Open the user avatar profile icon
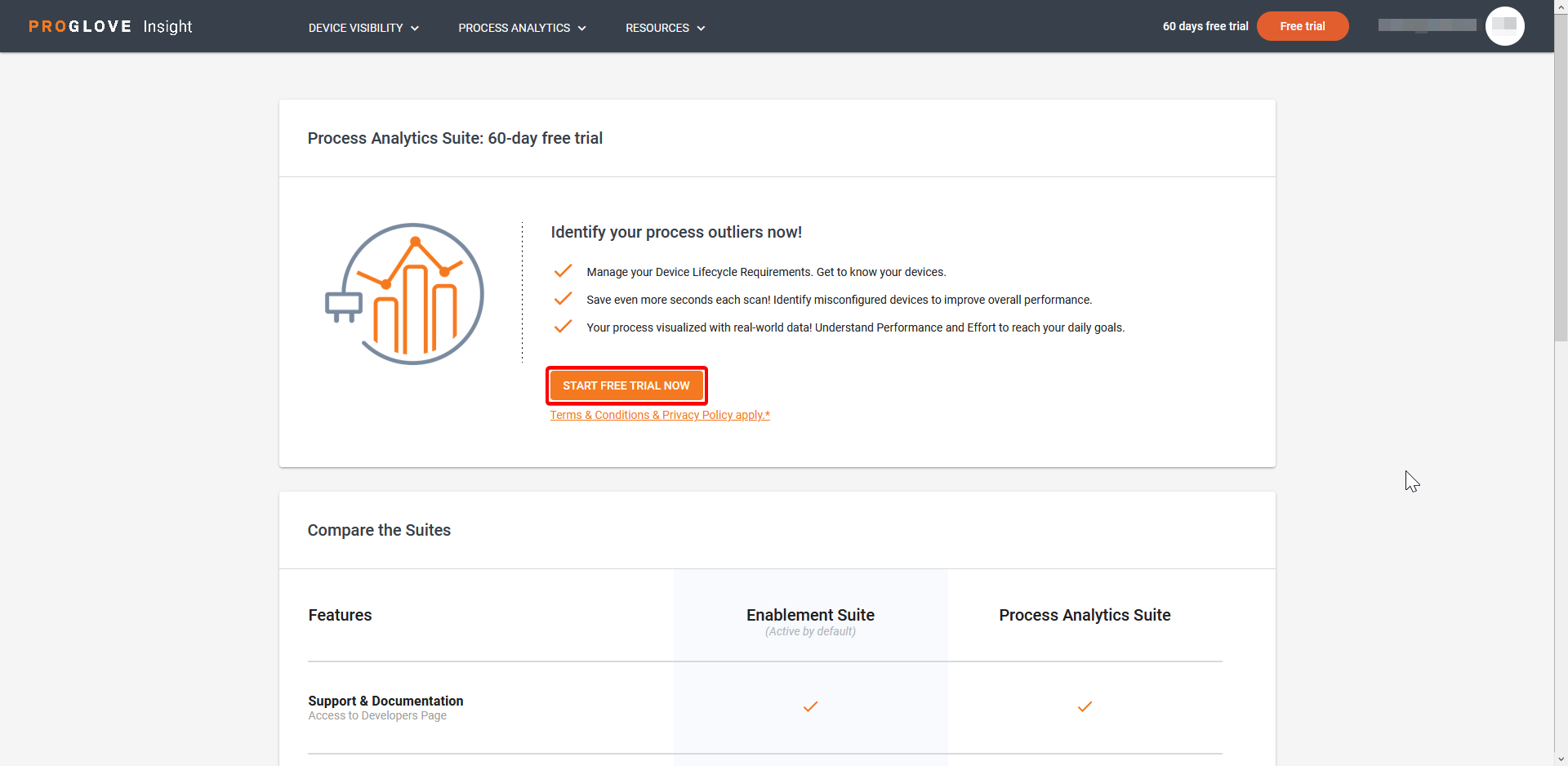This screenshot has height=766, width=1568. point(1504,26)
